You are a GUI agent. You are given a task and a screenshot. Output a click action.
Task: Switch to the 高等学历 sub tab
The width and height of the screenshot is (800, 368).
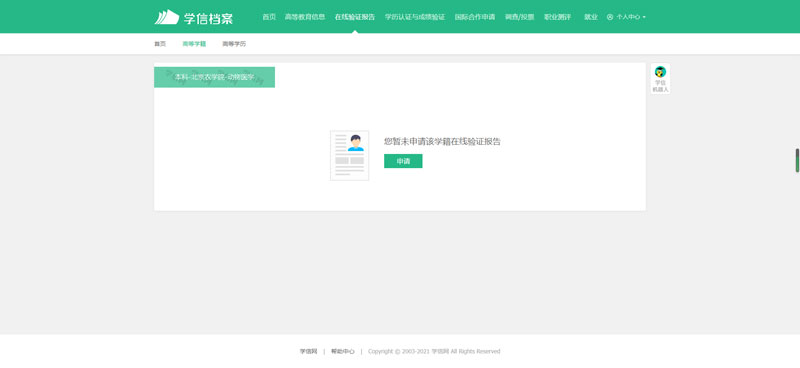coord(234,44)
